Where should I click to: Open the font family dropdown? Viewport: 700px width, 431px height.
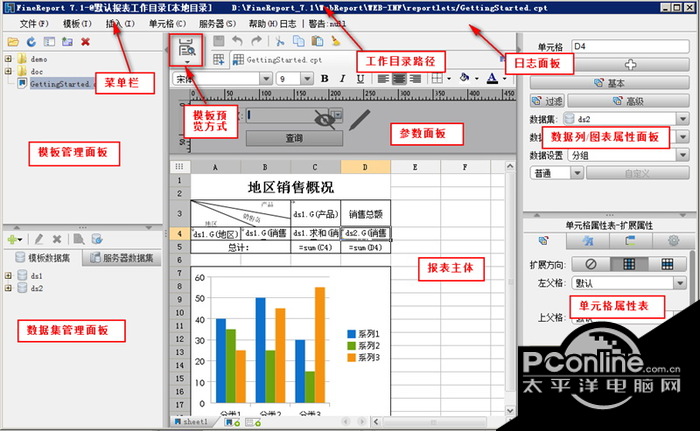tap(266, 79)
